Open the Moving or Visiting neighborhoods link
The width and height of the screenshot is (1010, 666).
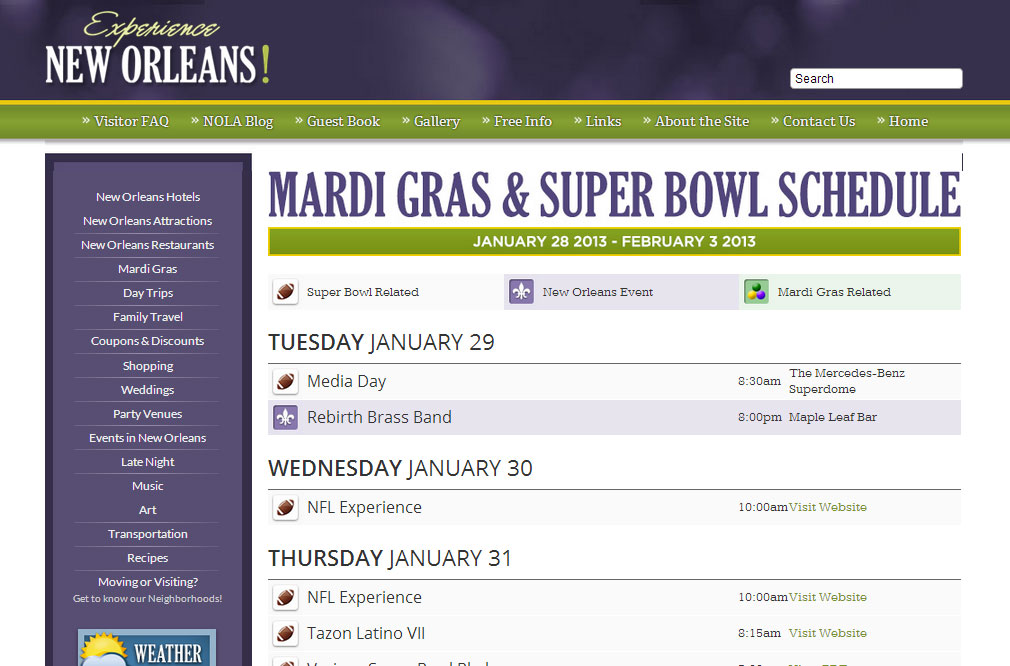click(148, 589)
